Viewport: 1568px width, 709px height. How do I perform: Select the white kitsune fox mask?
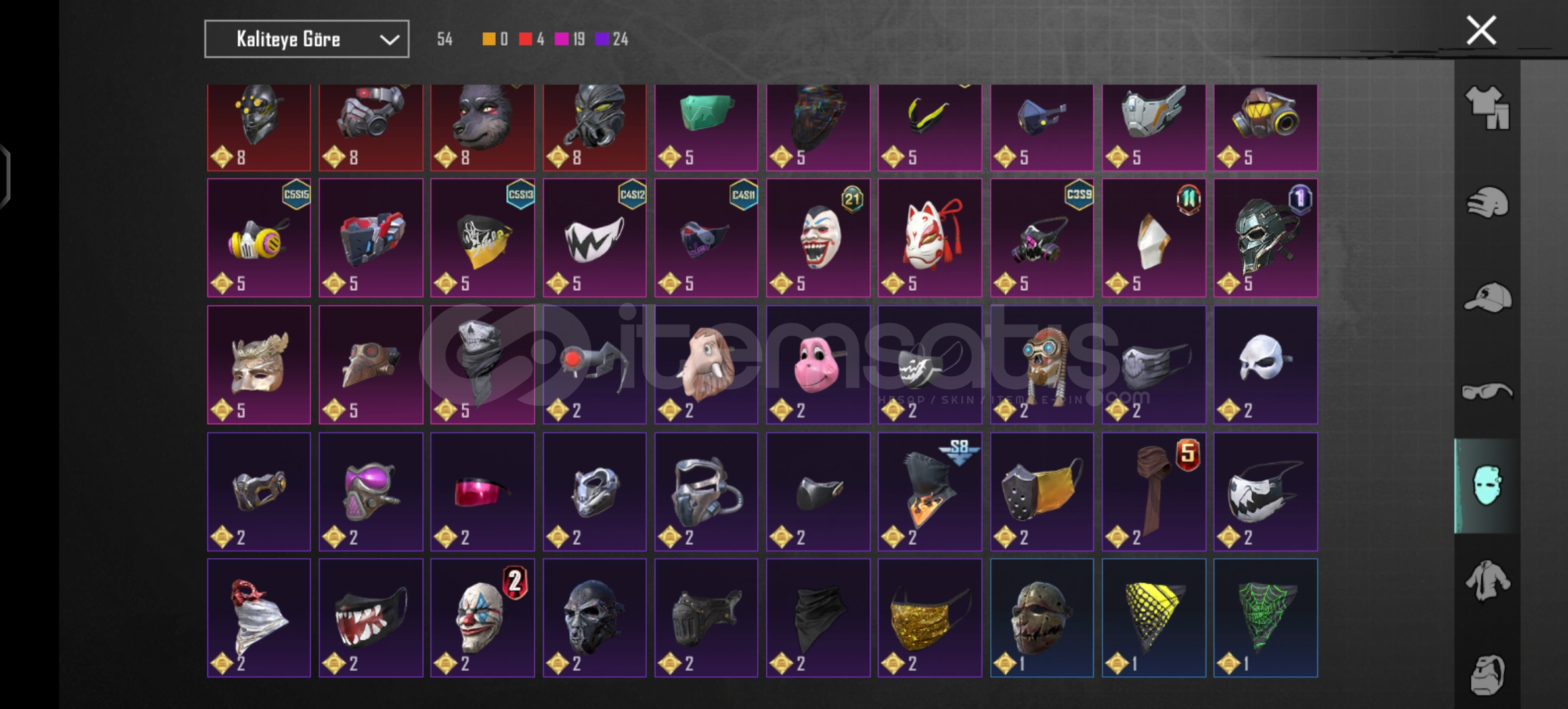(930, 238)
